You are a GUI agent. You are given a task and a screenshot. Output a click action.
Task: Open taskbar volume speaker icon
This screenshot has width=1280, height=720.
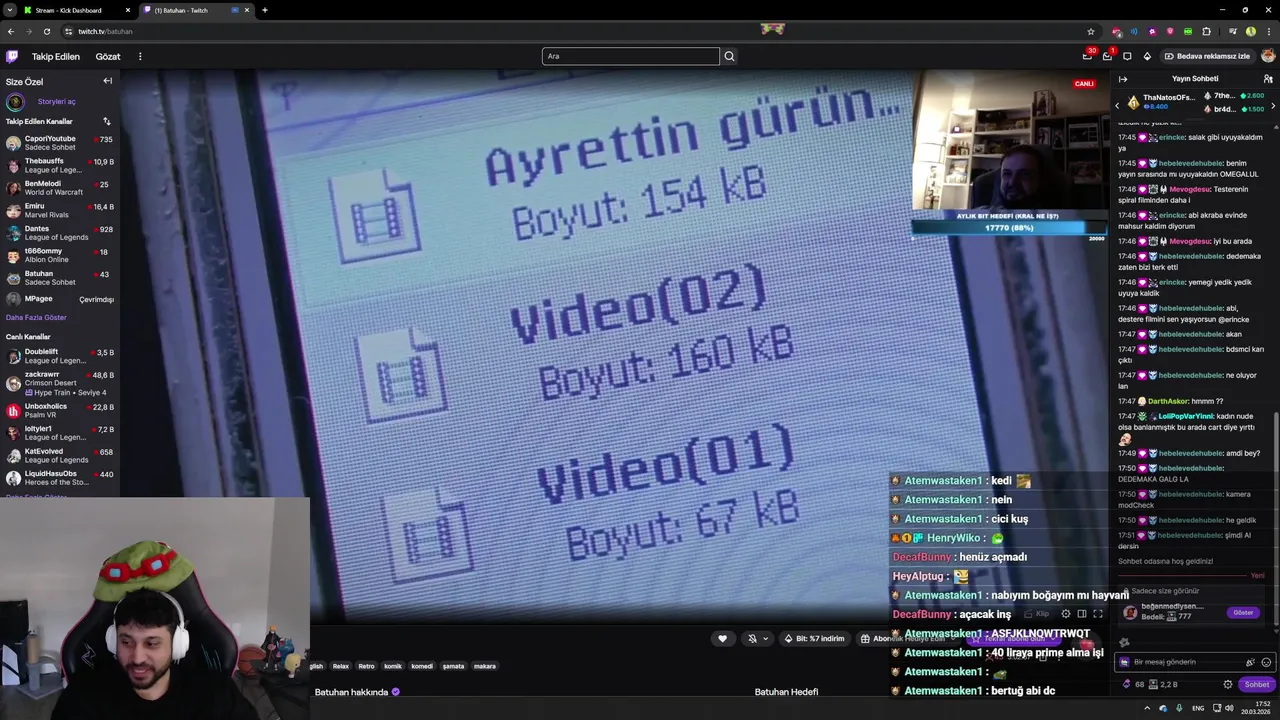click(x=1229, y=708)
